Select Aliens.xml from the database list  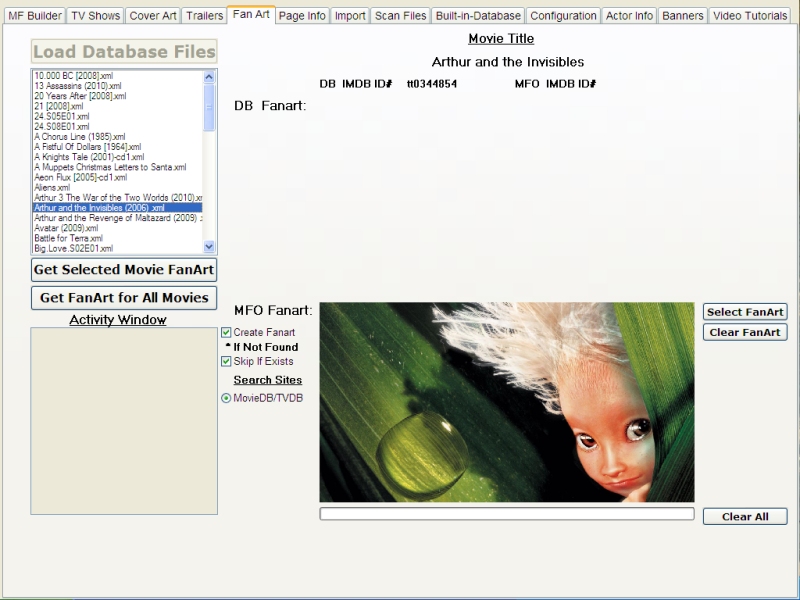[x=52, y=187]
